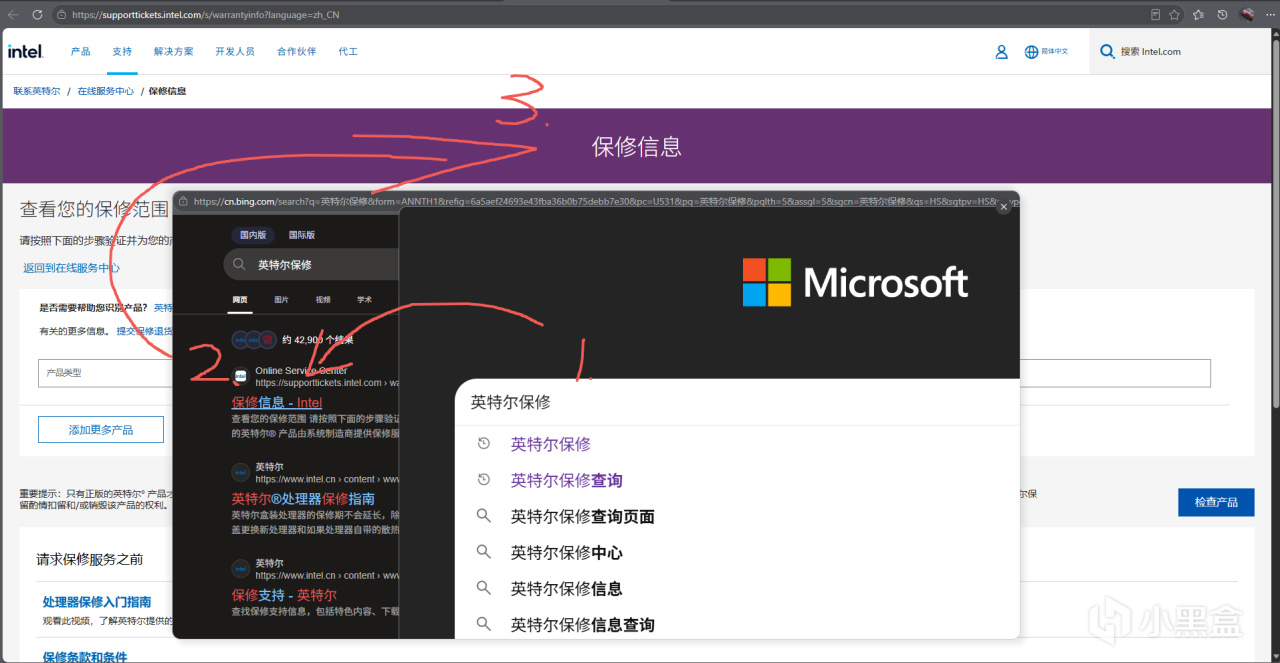Click the Intel.com search magnifier icon
Image resolution: width=1280 pixels, height=663 pixels.
(1107, 52)
